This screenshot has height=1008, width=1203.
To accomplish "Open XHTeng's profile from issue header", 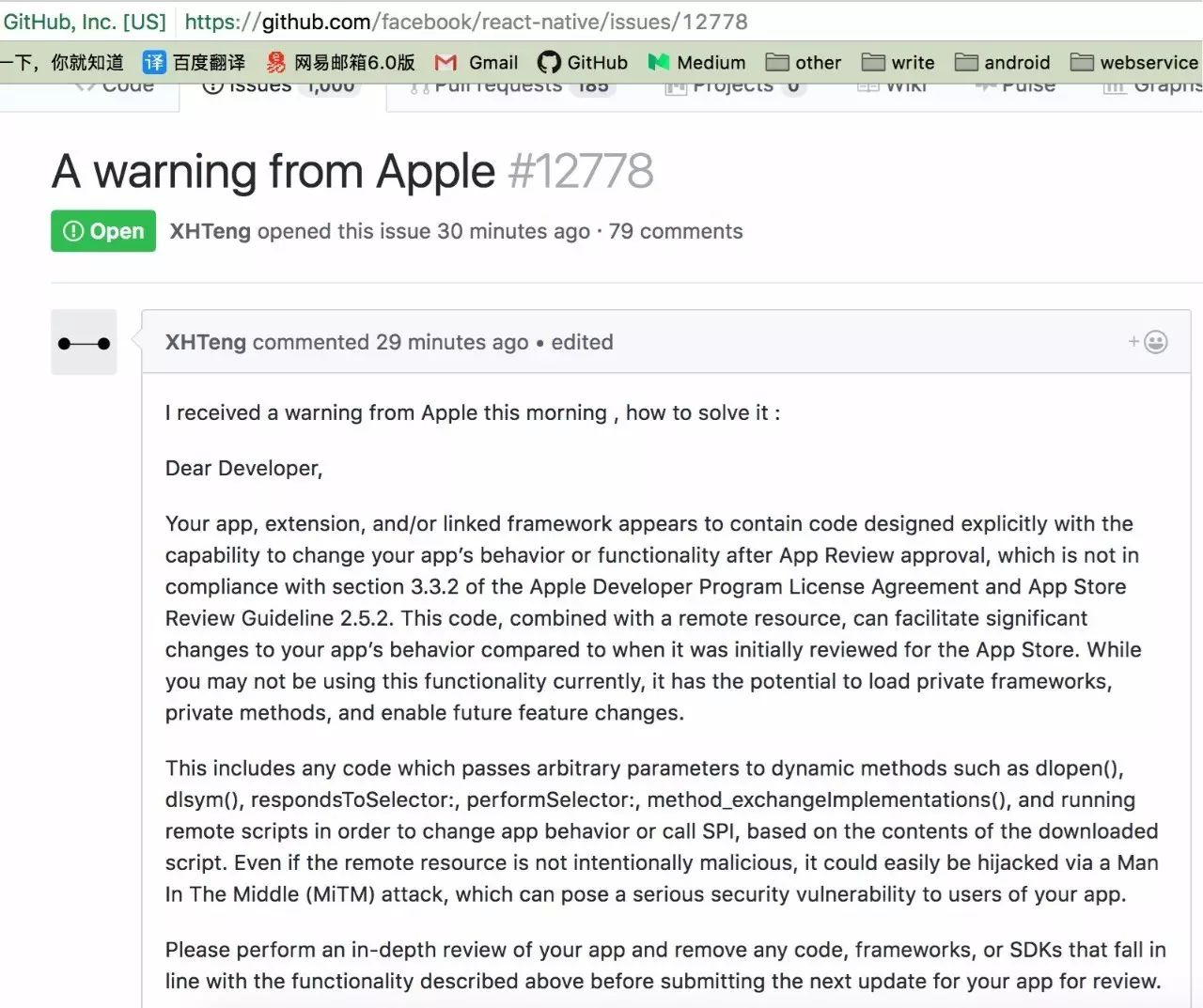I will tap(210, 231).
